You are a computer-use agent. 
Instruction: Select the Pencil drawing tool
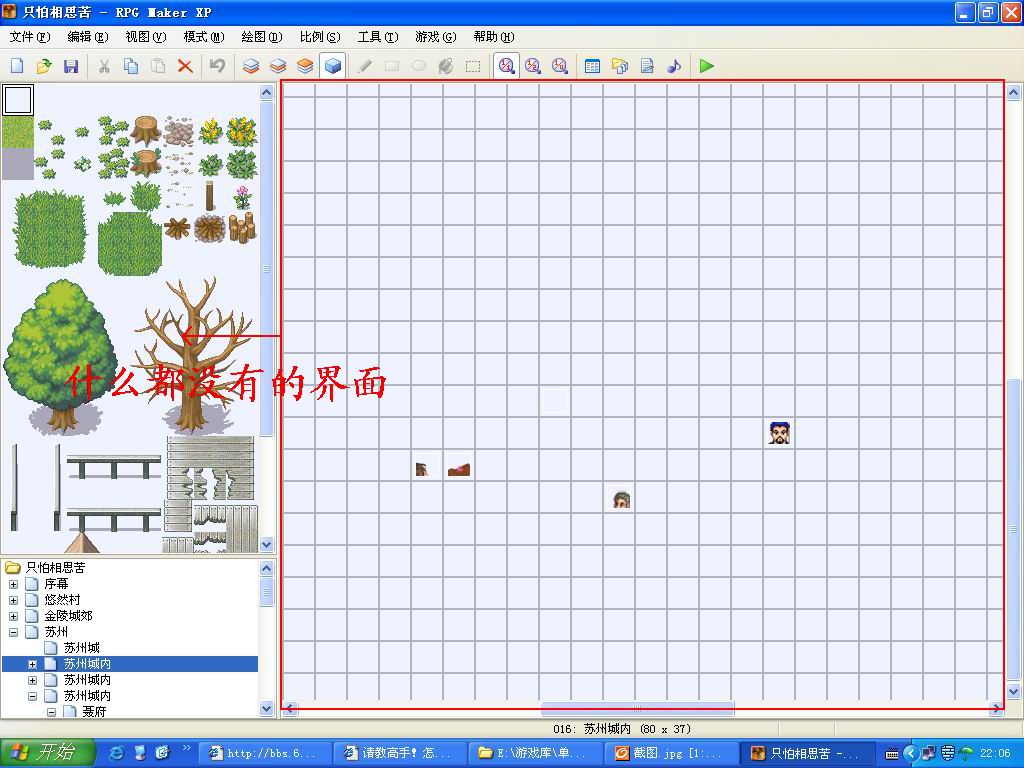click(364, 66)
